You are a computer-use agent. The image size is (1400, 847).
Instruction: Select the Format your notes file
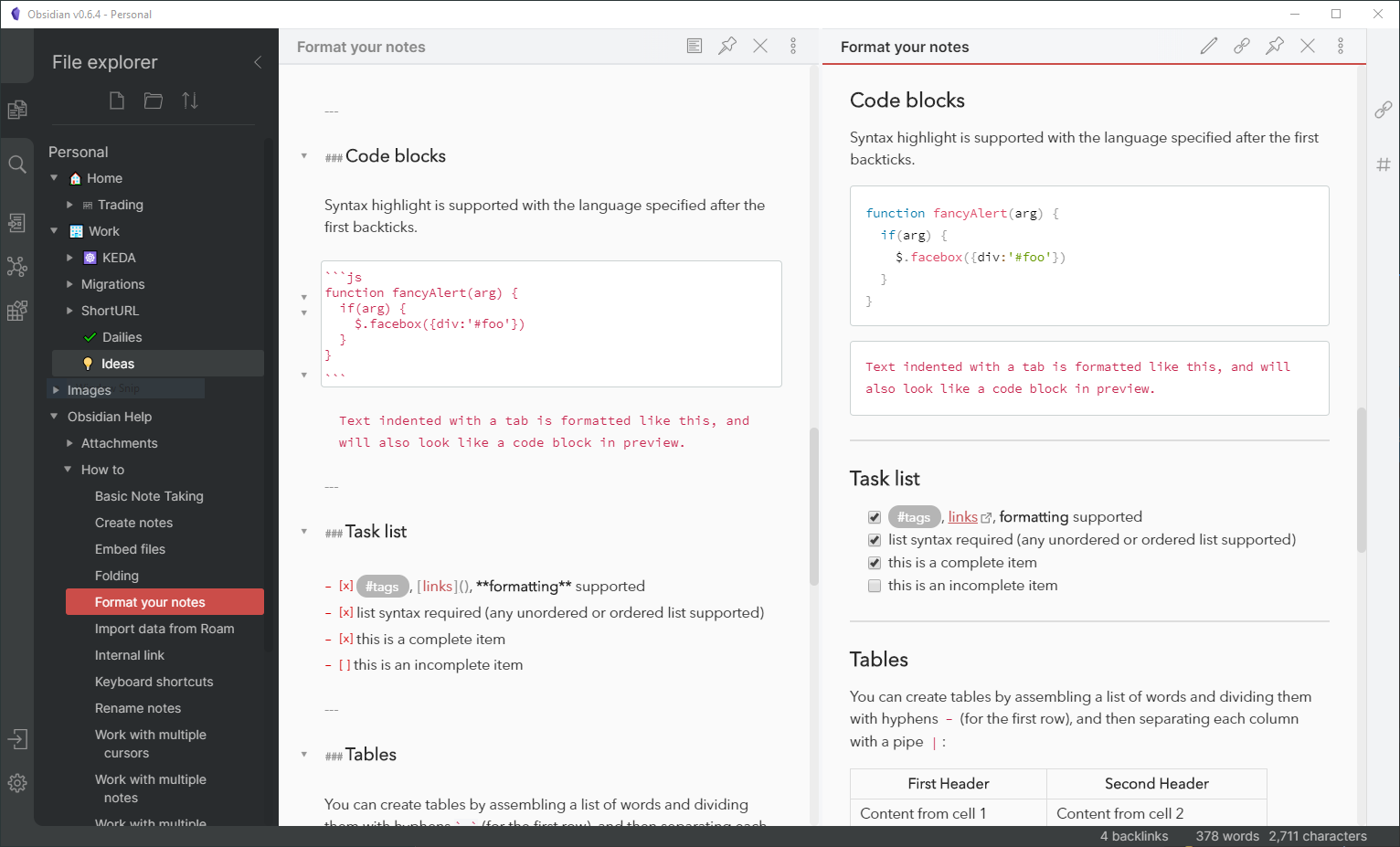pyautogui.click(x=164, y=602)
